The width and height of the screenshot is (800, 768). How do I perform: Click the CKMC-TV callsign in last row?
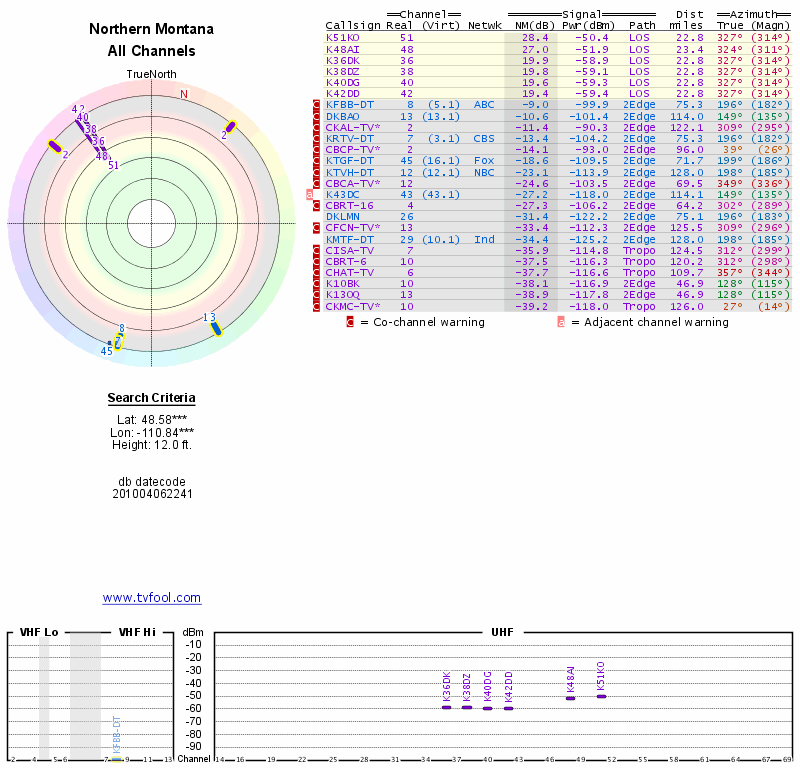pos(352,306)
